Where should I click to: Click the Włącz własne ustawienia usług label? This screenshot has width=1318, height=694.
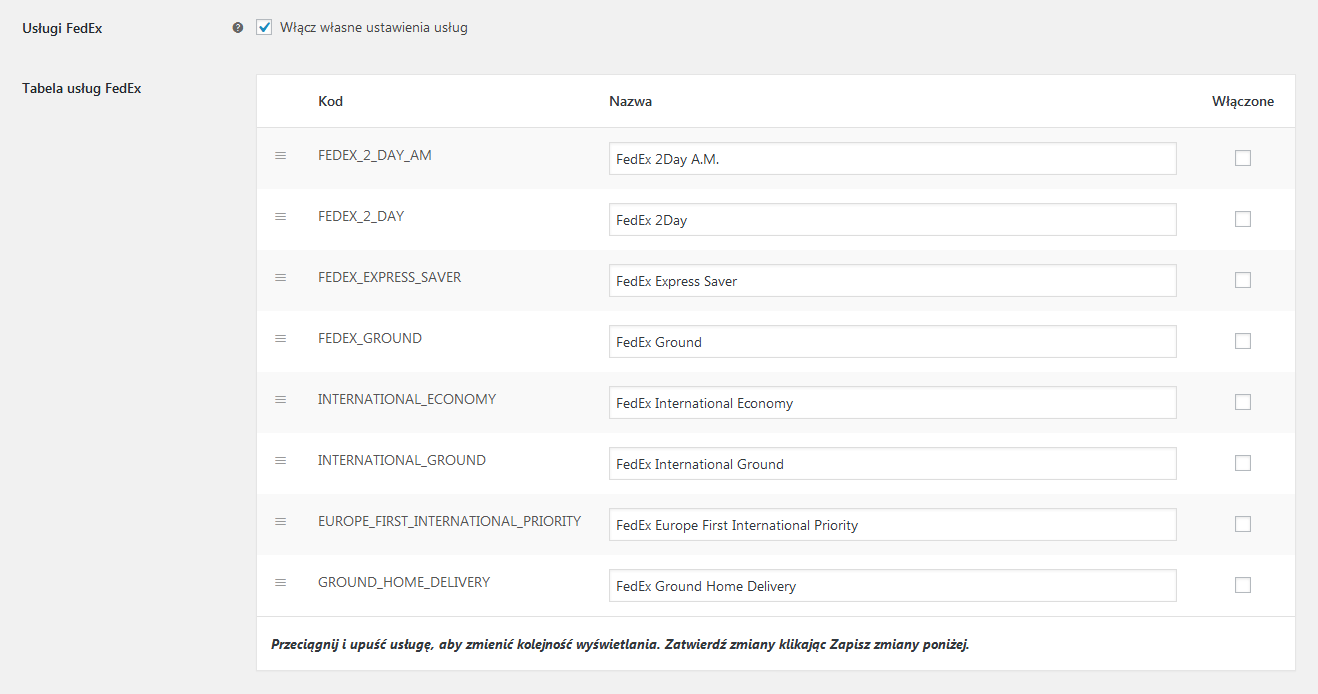click(x=374, y=28)
